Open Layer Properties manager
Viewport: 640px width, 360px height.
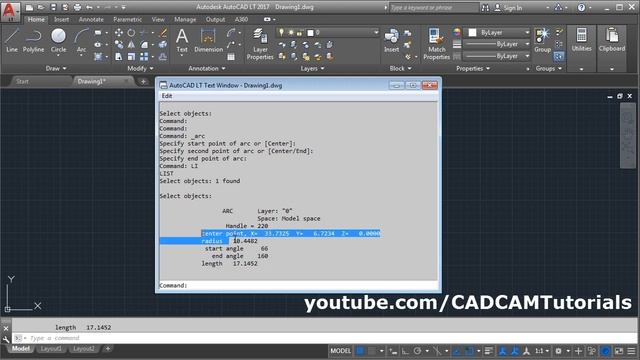click(x=260, y=44)
